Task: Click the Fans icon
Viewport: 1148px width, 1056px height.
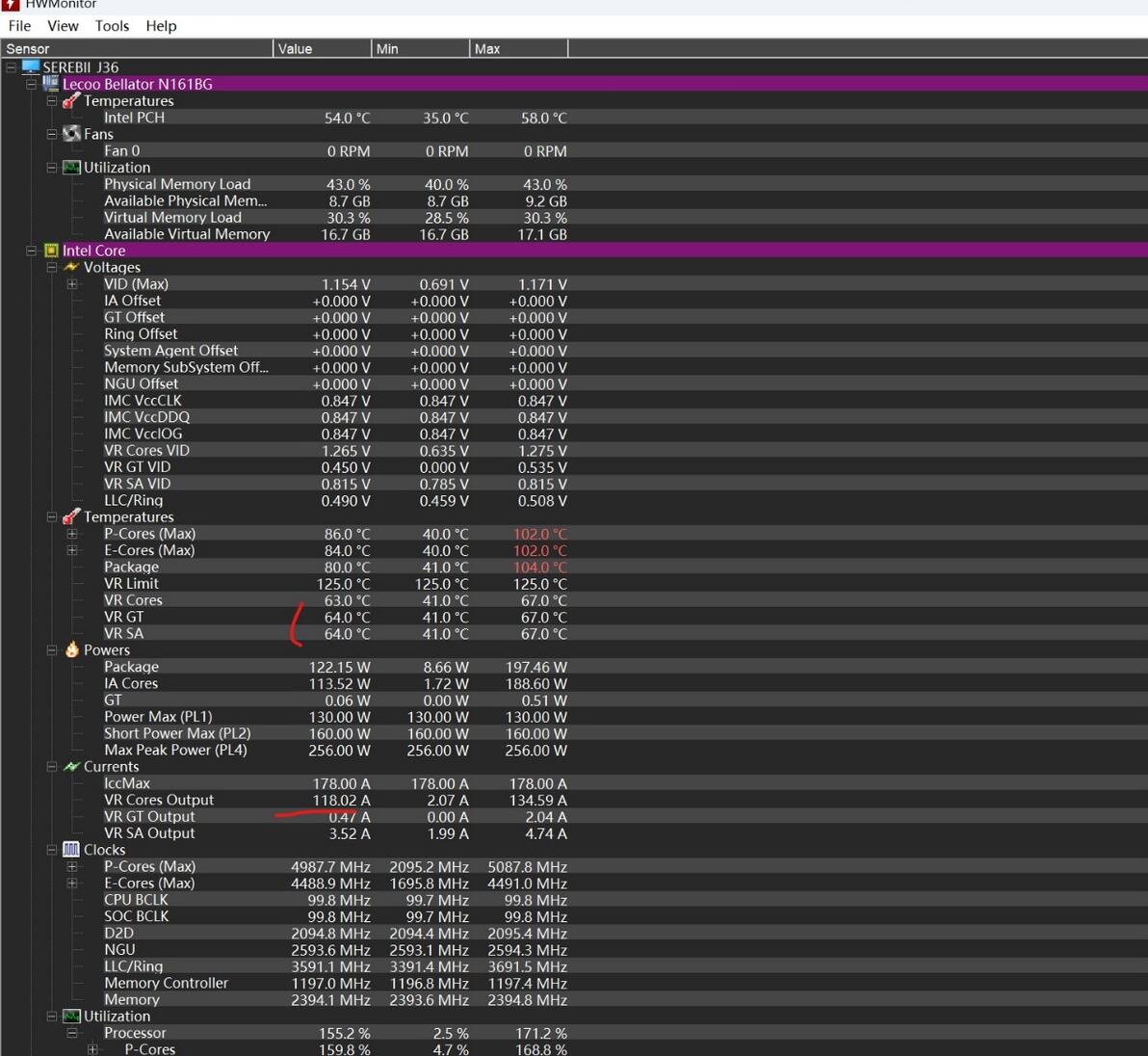Action: [x=71, y=133]
